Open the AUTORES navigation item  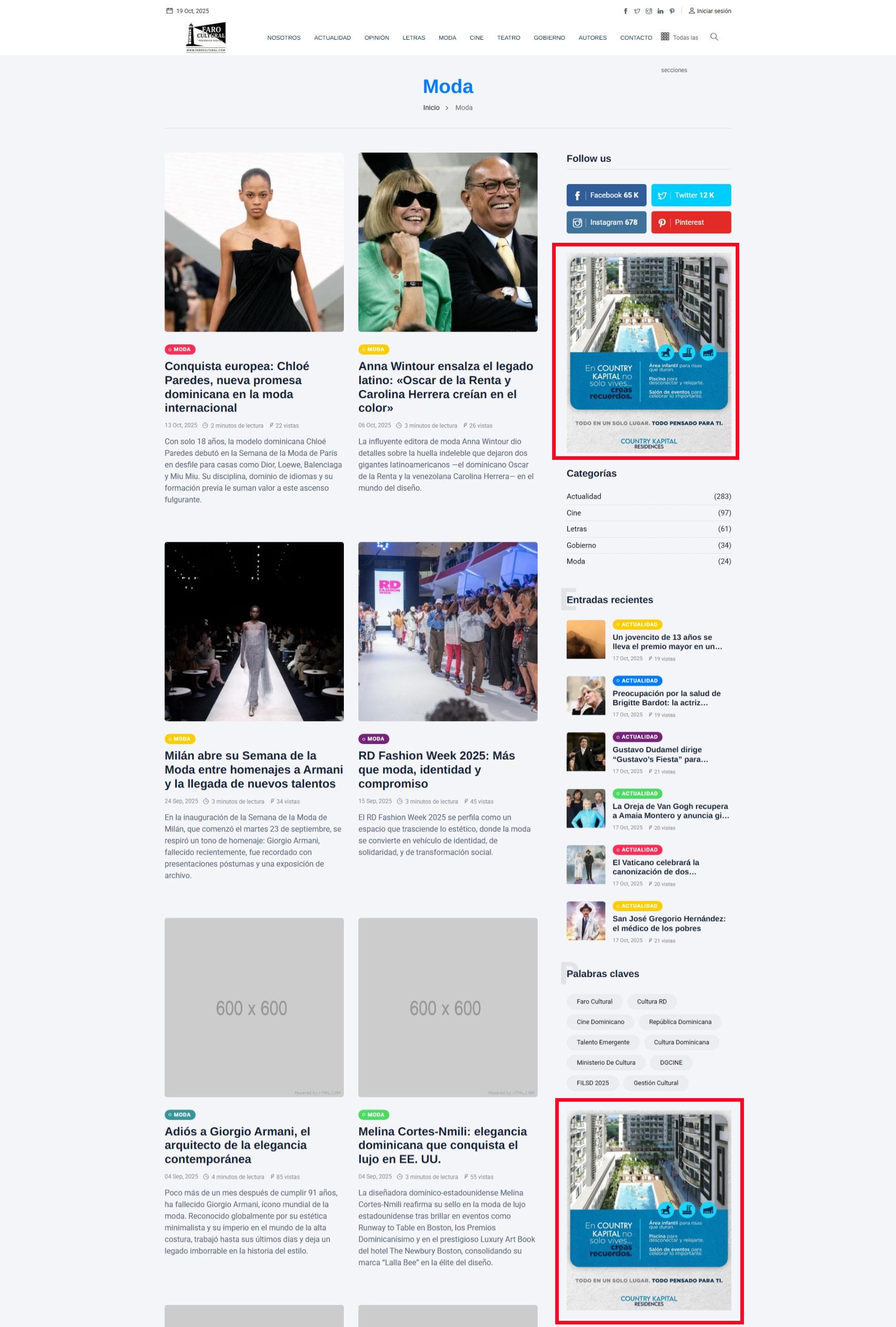592,38
